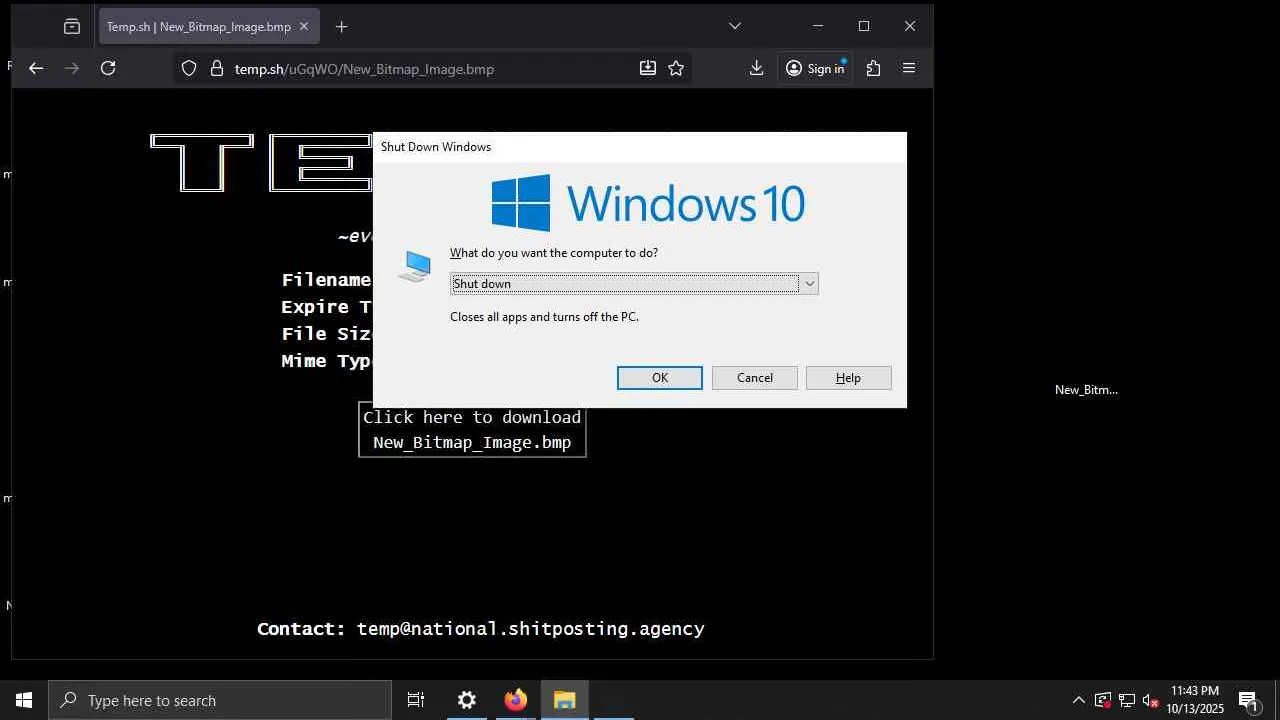Maximize the Firefox window
This screenshot has width=1280, height=720.
coord(864,26)
